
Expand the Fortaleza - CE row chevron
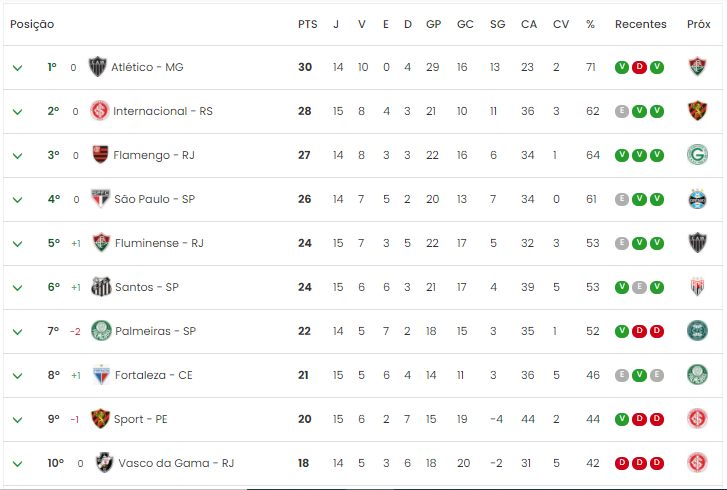click(x=17, y=376)
